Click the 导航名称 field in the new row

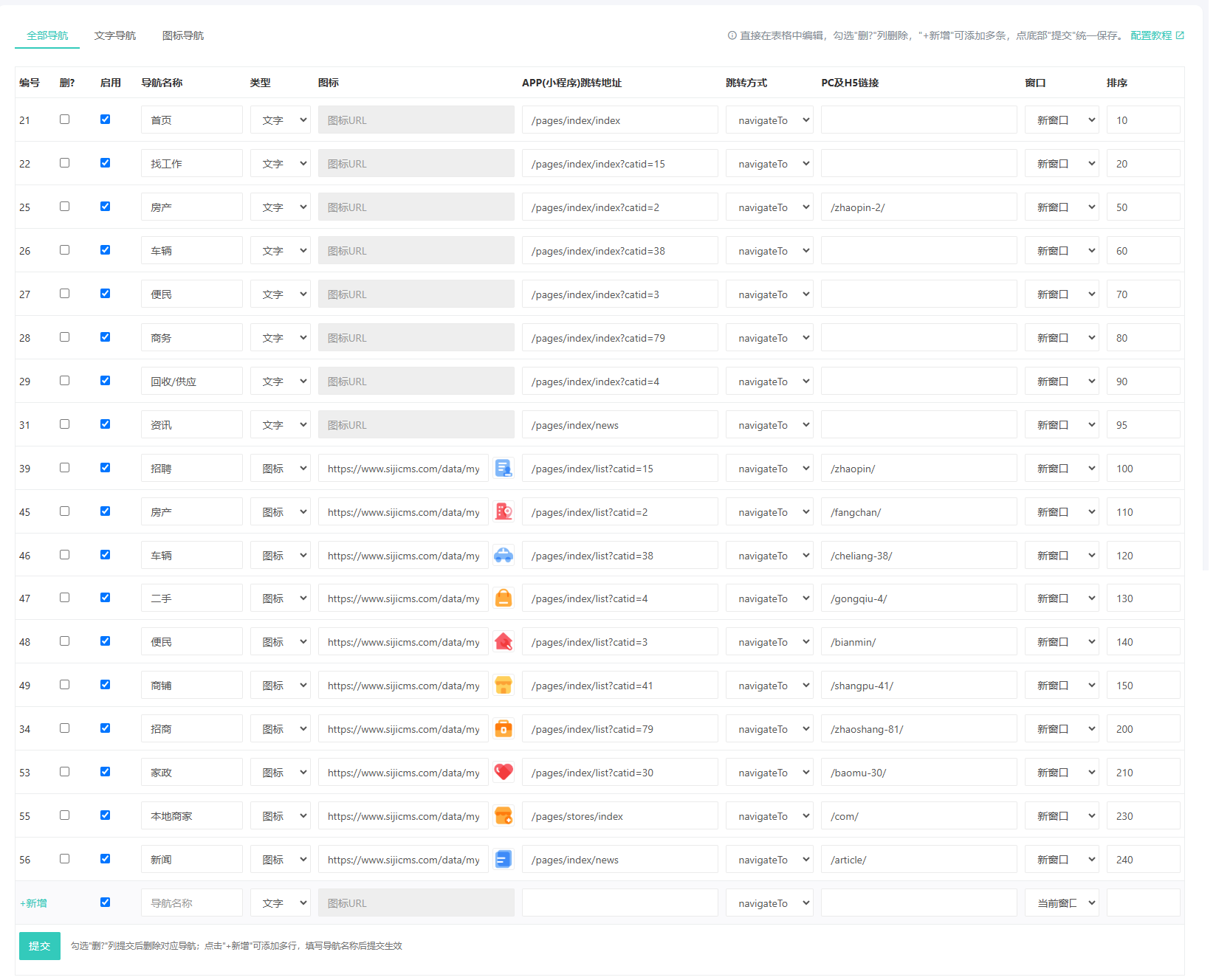192,903
